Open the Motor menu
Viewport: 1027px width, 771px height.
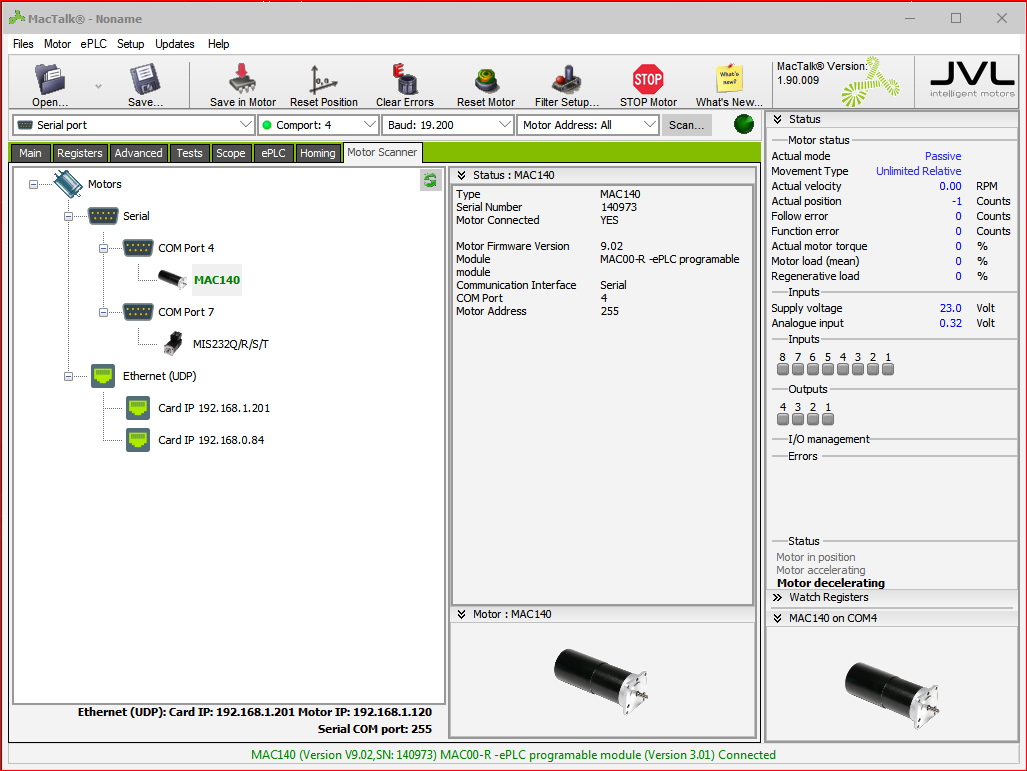coord(57,44)
